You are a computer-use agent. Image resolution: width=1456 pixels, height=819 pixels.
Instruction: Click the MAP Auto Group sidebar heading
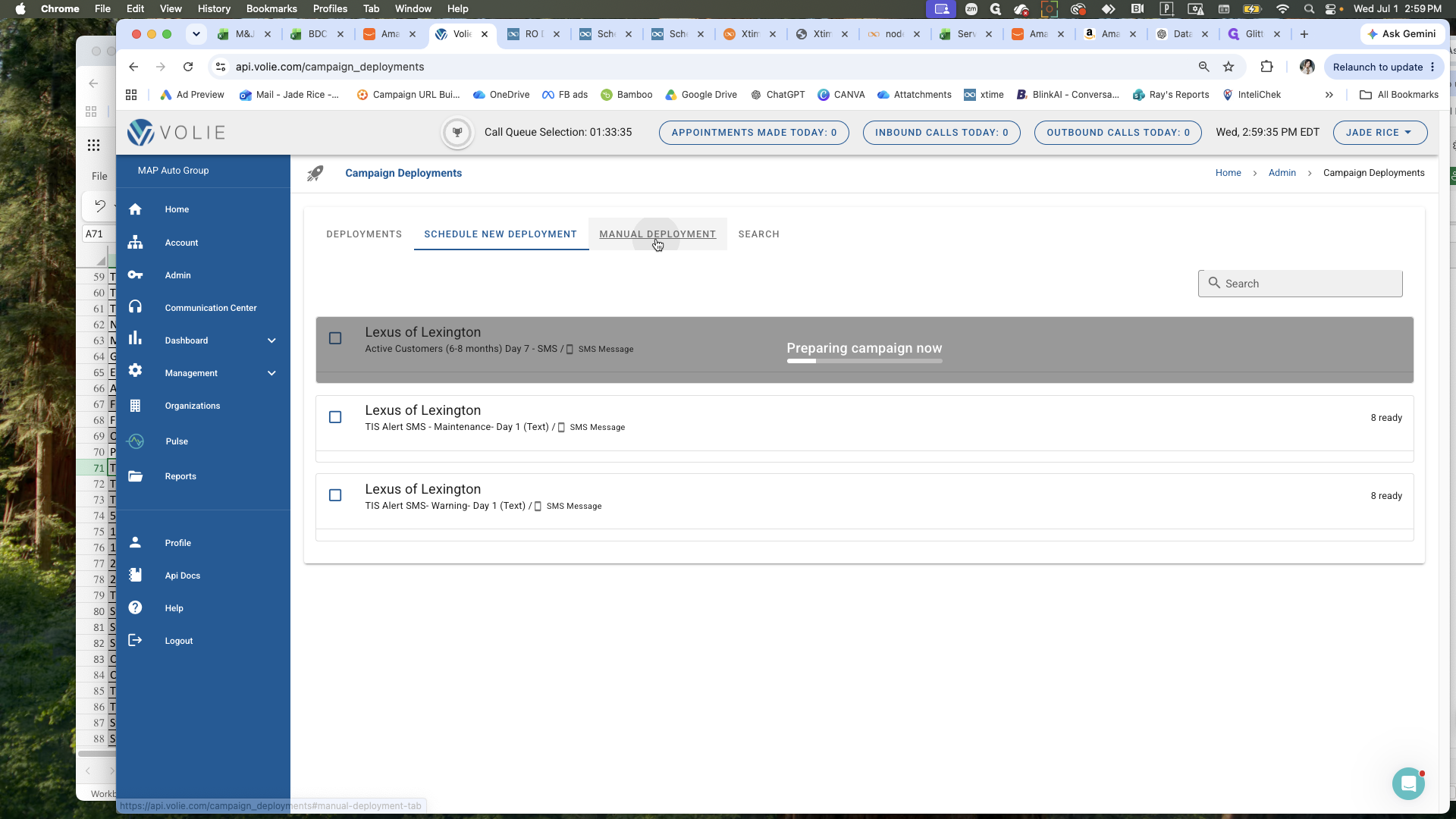(x=173, y=171)
